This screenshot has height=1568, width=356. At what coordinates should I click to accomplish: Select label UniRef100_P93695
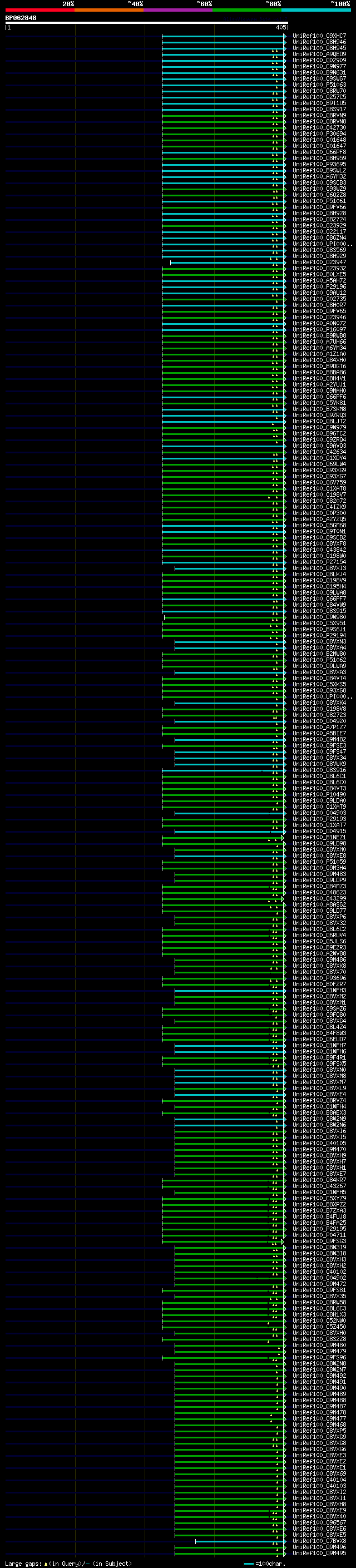(319, 164)
